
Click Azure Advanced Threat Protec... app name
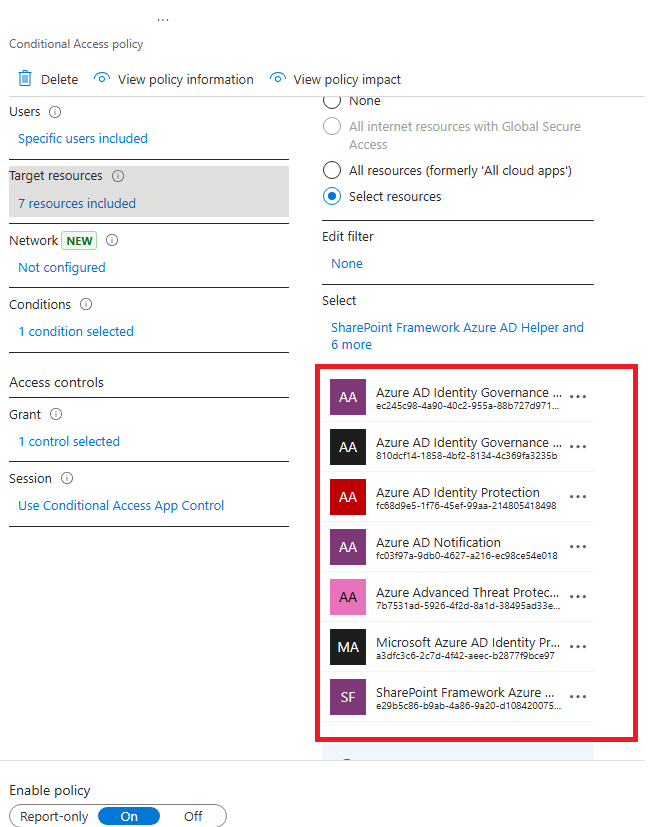coord(468,592)
